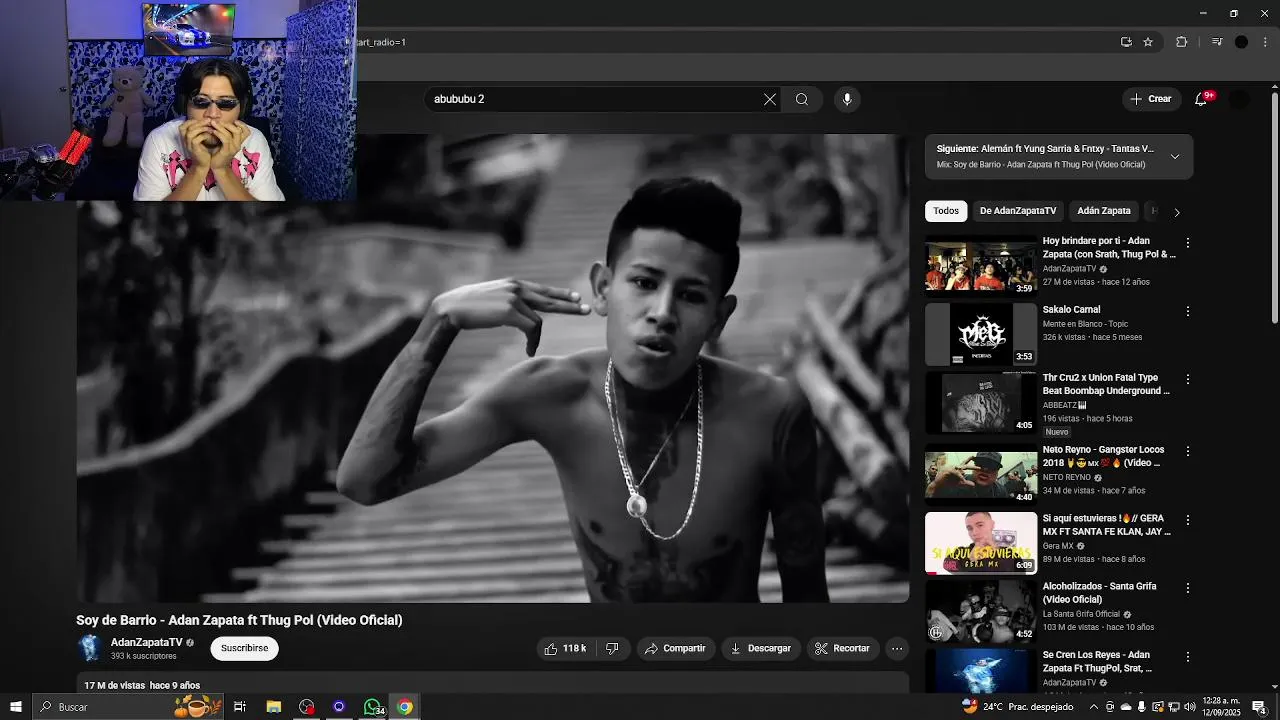The height and width of the screenshot is (720, 1280).
Task: Open Chrome media controls icon
Action: pyautogui.click(x=1216, y=42)
